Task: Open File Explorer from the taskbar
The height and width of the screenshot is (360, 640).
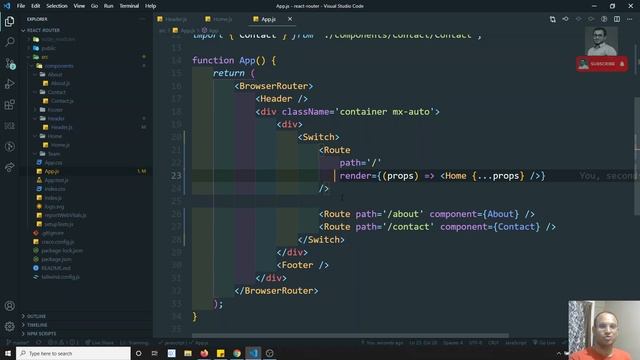Action: (188, 353)
